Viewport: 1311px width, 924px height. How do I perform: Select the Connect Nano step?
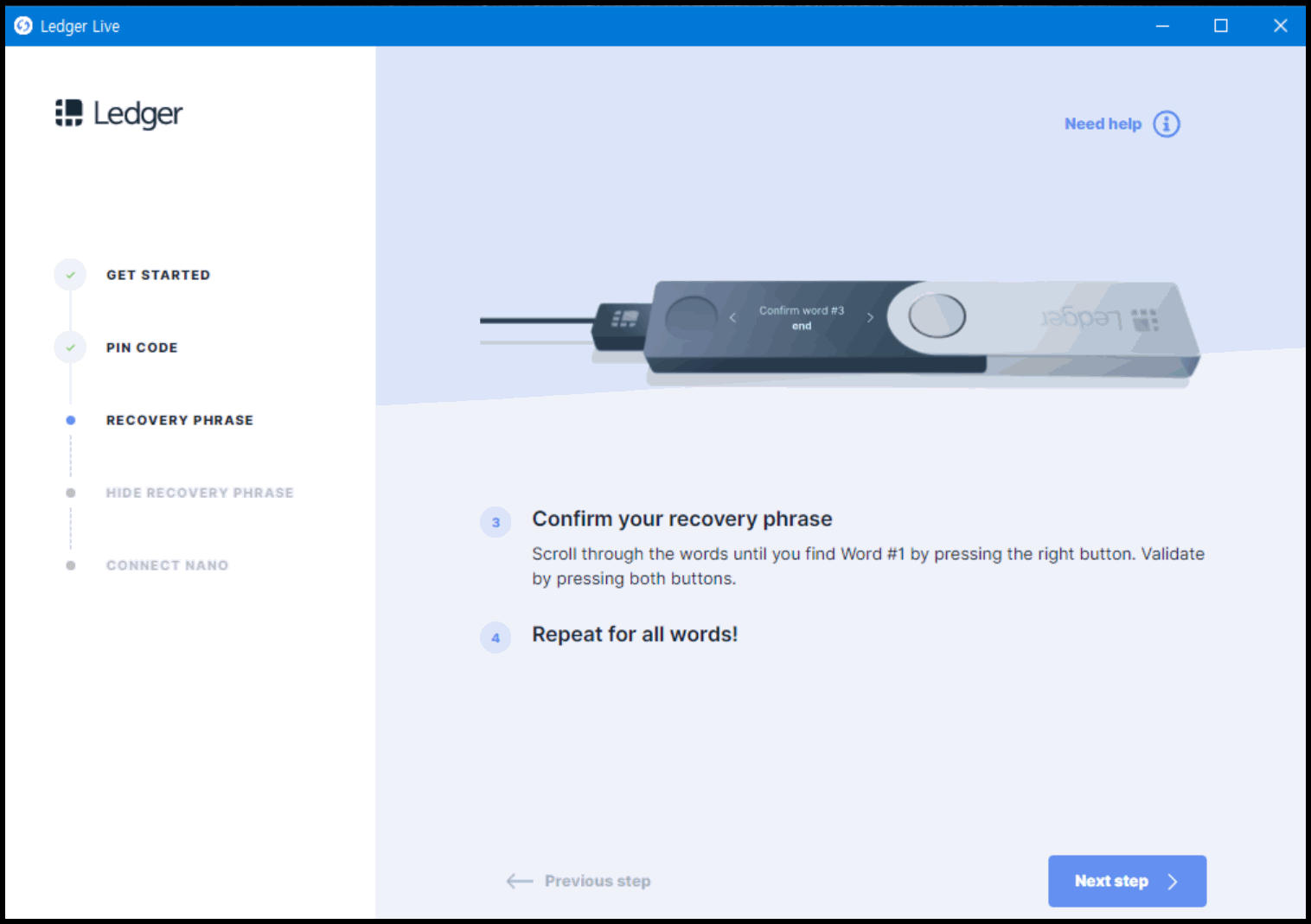[x=167, y=565]
